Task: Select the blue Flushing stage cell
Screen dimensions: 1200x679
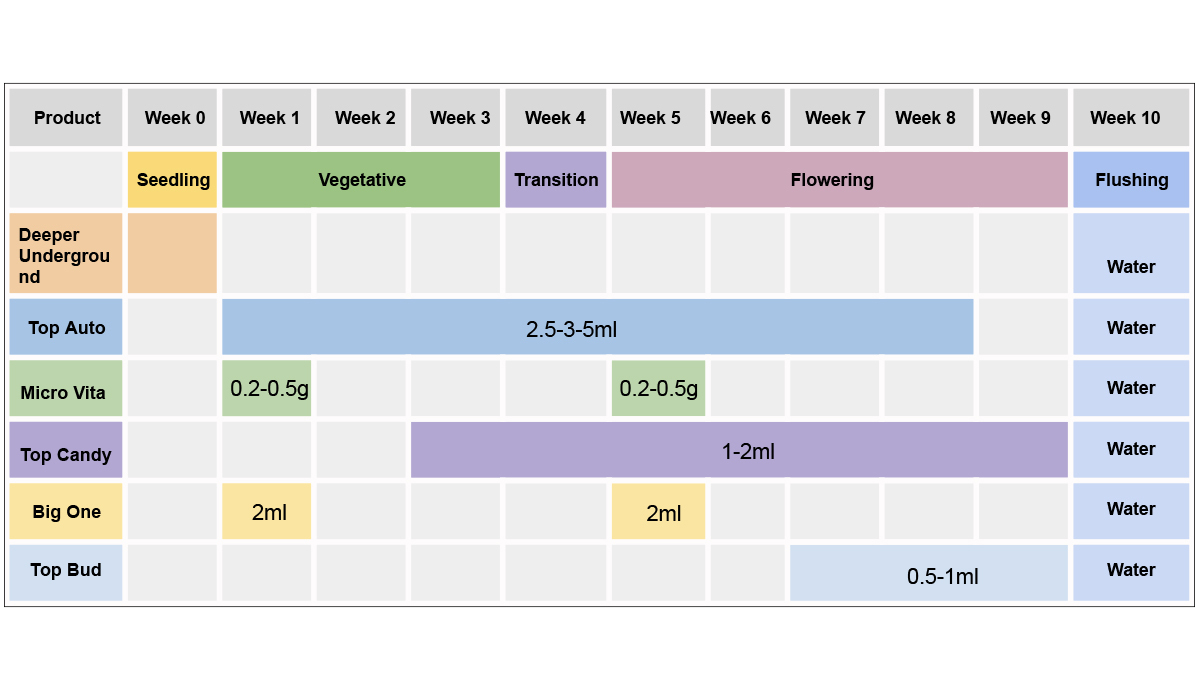Action: pos(1131,180)
